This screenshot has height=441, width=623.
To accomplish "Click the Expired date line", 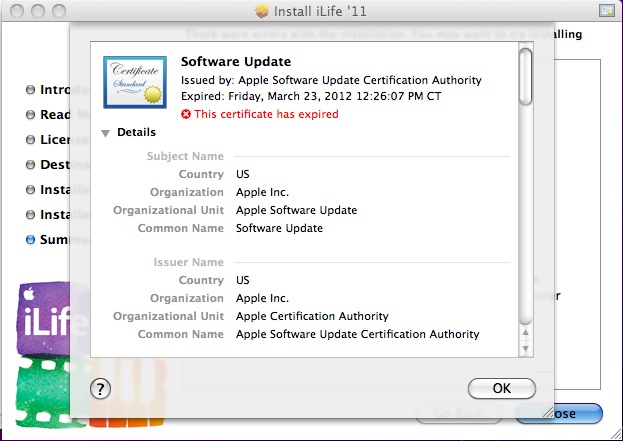I will coord(311,97).
